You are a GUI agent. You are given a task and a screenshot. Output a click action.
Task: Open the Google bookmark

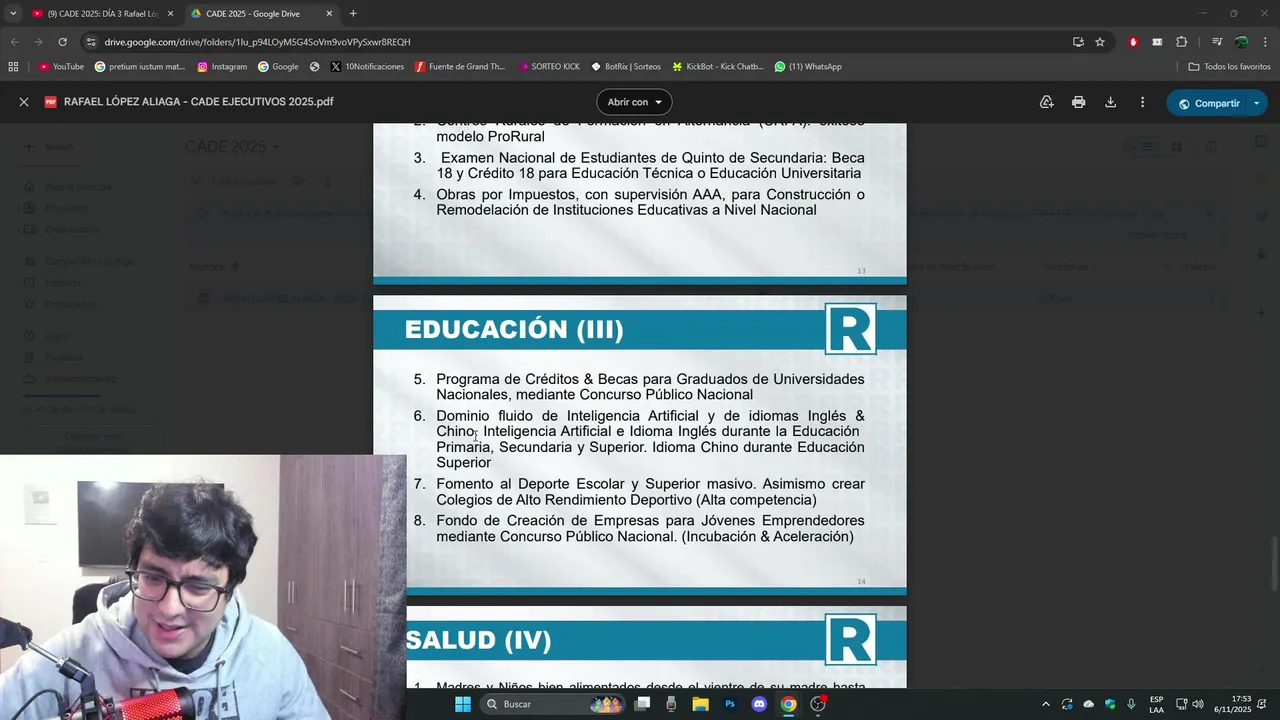pos(278,66)
